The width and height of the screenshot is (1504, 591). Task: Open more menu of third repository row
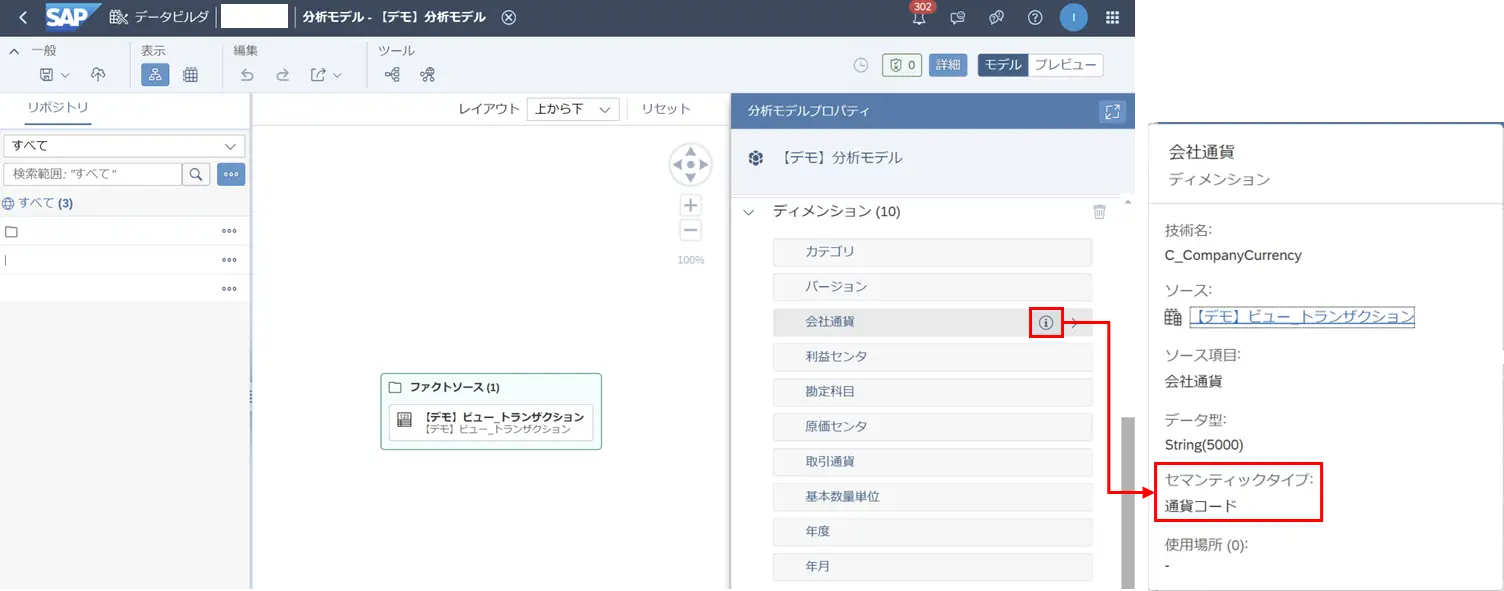[x=229, y=289]
